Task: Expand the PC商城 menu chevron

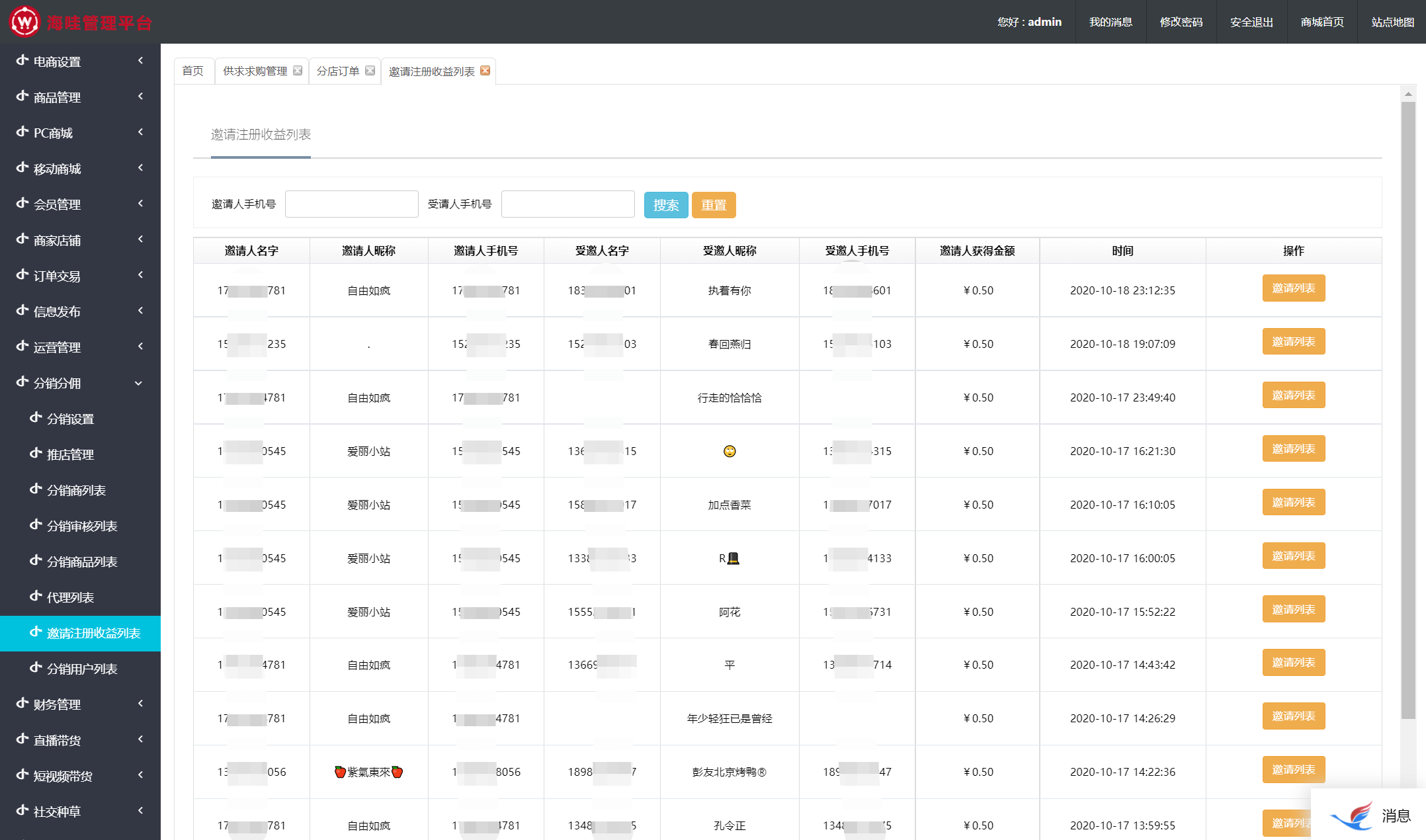Action: pos(140,132)
